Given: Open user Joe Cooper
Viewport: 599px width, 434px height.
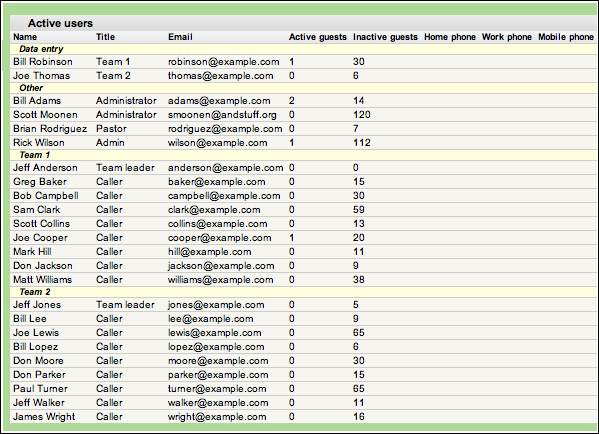Looking at the screenshot, I should click(40, 238).
